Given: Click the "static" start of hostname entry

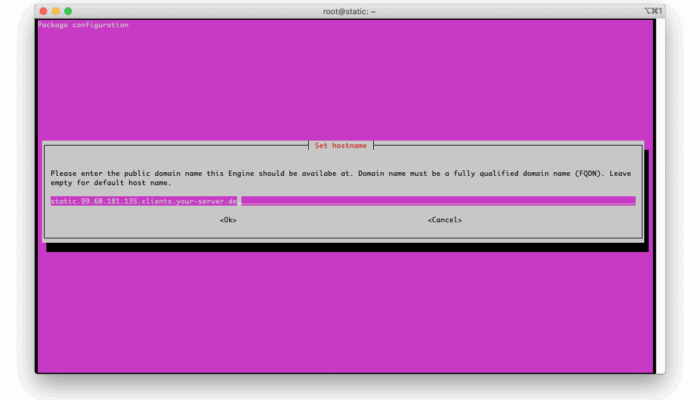Looking at the screenshot, I should pyautogui.click(x=62, y=201).
